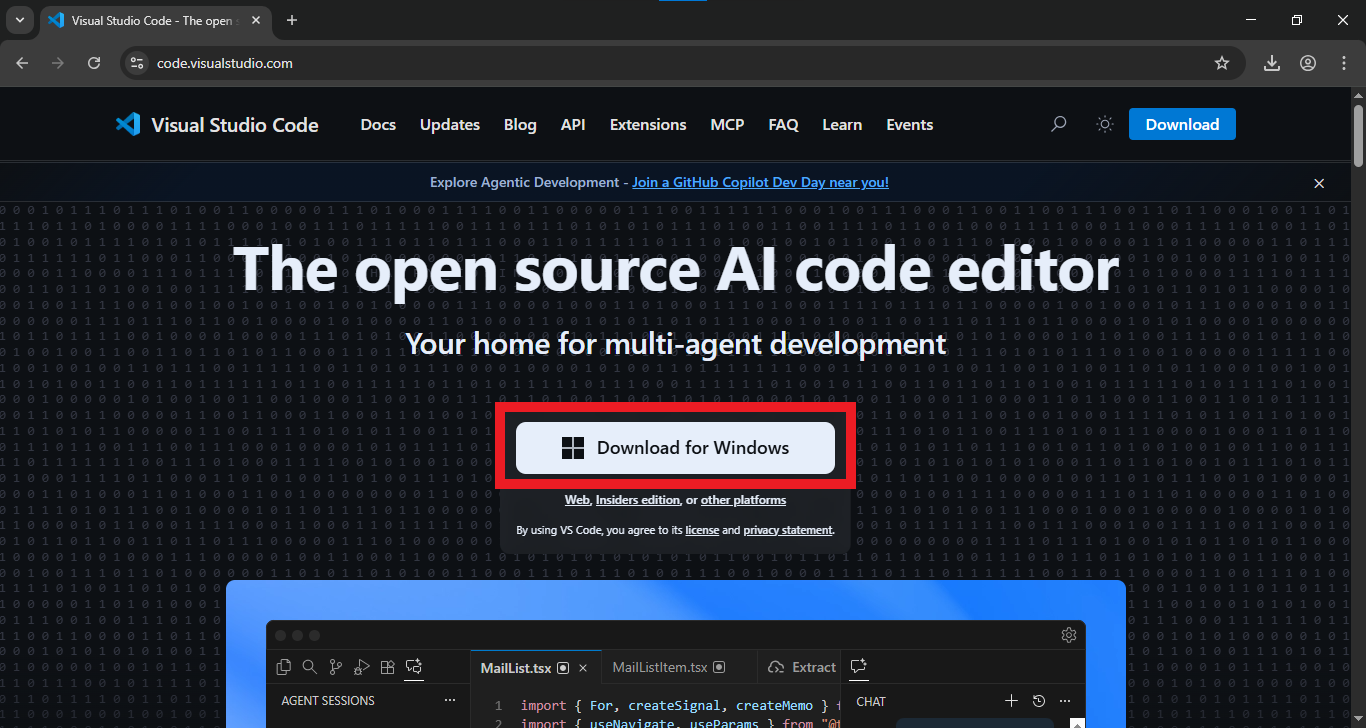Select the Run and Debug icon
The width and height of the screenshot is (1366, 728).
[362, 667]
